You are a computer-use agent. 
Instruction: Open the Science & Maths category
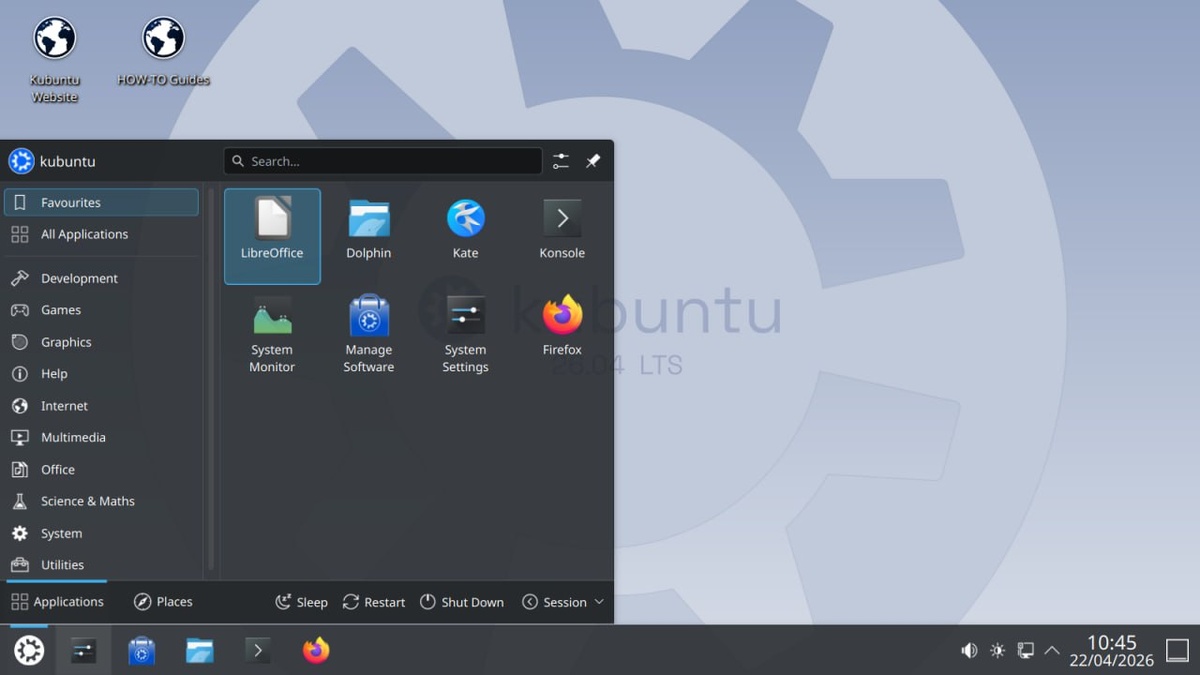[102, 501]
